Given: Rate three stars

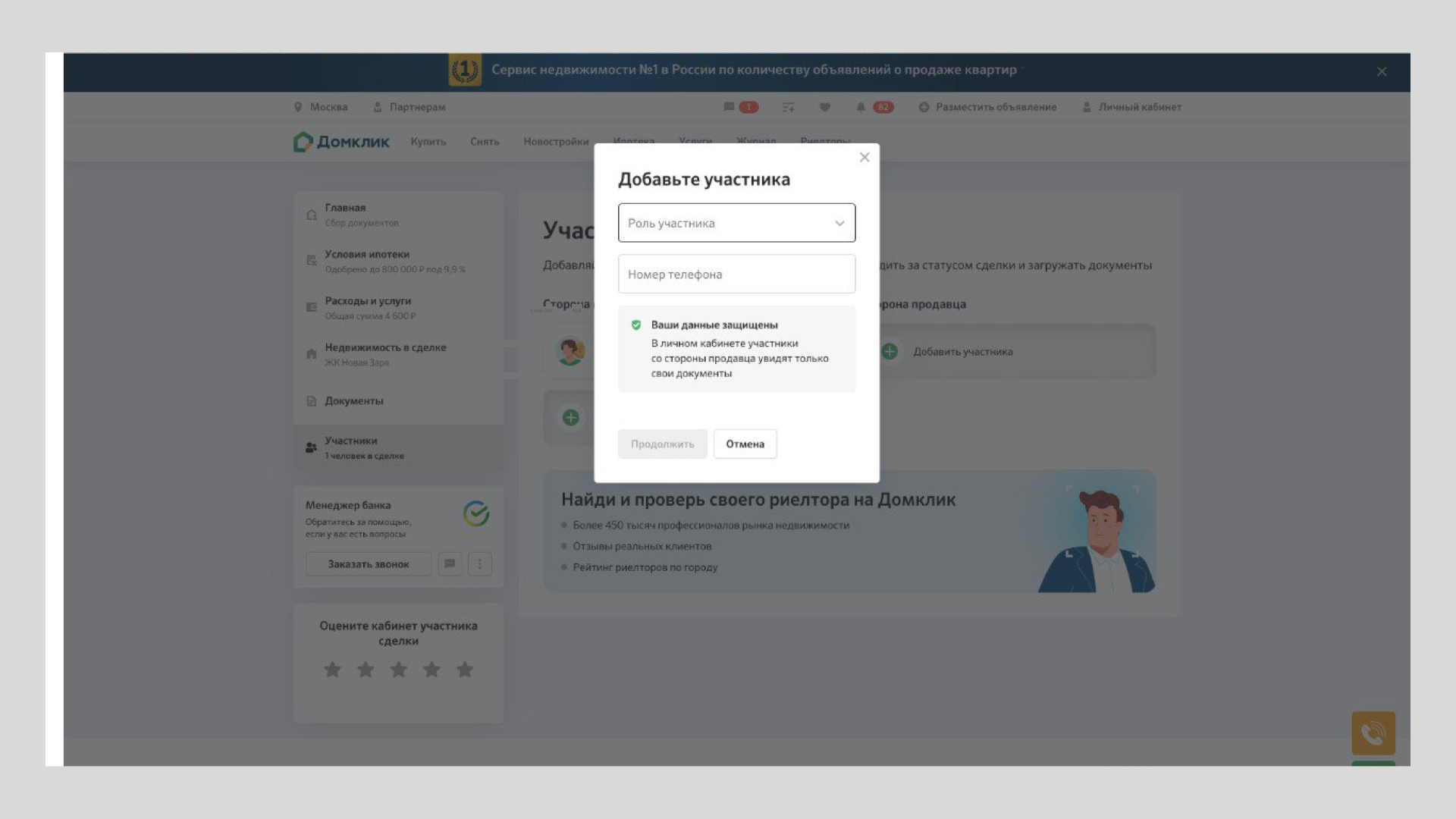Looking at the screenshot, I should (399, 670).
